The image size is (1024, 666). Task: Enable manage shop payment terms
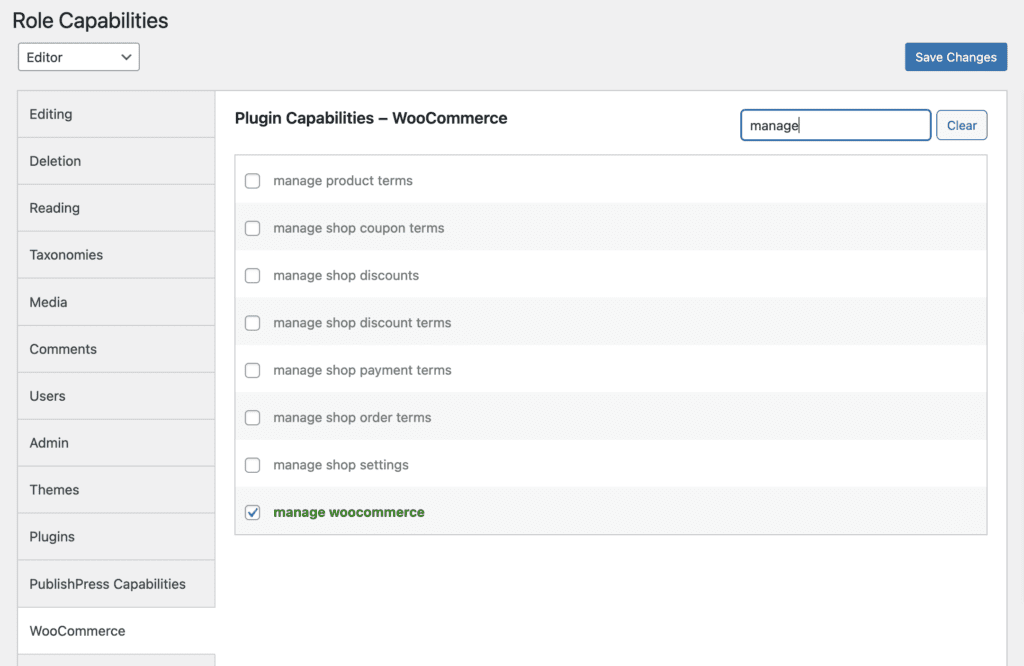[252, 370]
